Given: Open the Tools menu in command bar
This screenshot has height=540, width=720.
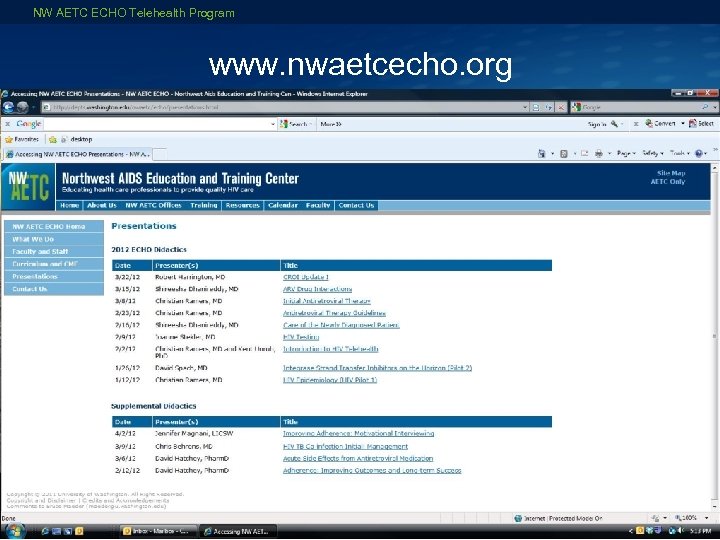Looking at the screenshot, I should point(680,153).
